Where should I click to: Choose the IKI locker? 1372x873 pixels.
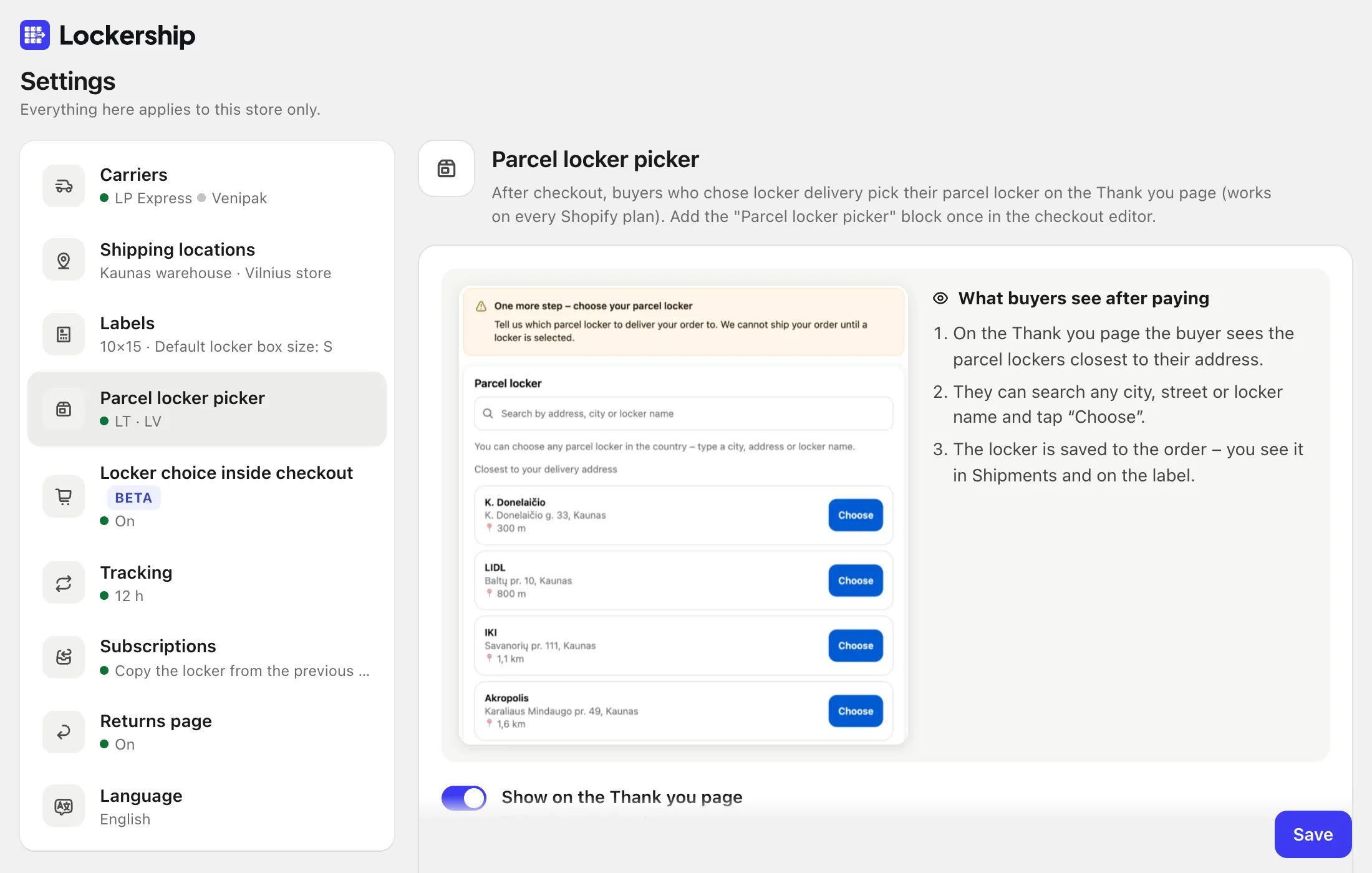click(856, 645)
